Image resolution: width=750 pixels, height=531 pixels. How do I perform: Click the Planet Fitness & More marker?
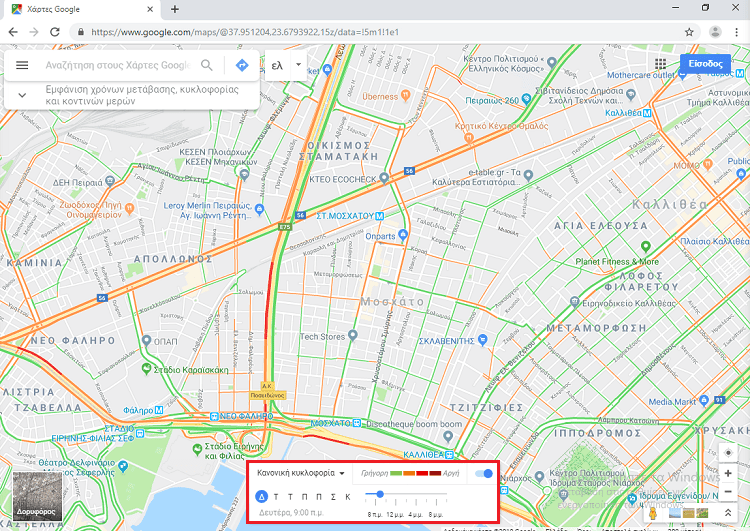click(646, 247)
